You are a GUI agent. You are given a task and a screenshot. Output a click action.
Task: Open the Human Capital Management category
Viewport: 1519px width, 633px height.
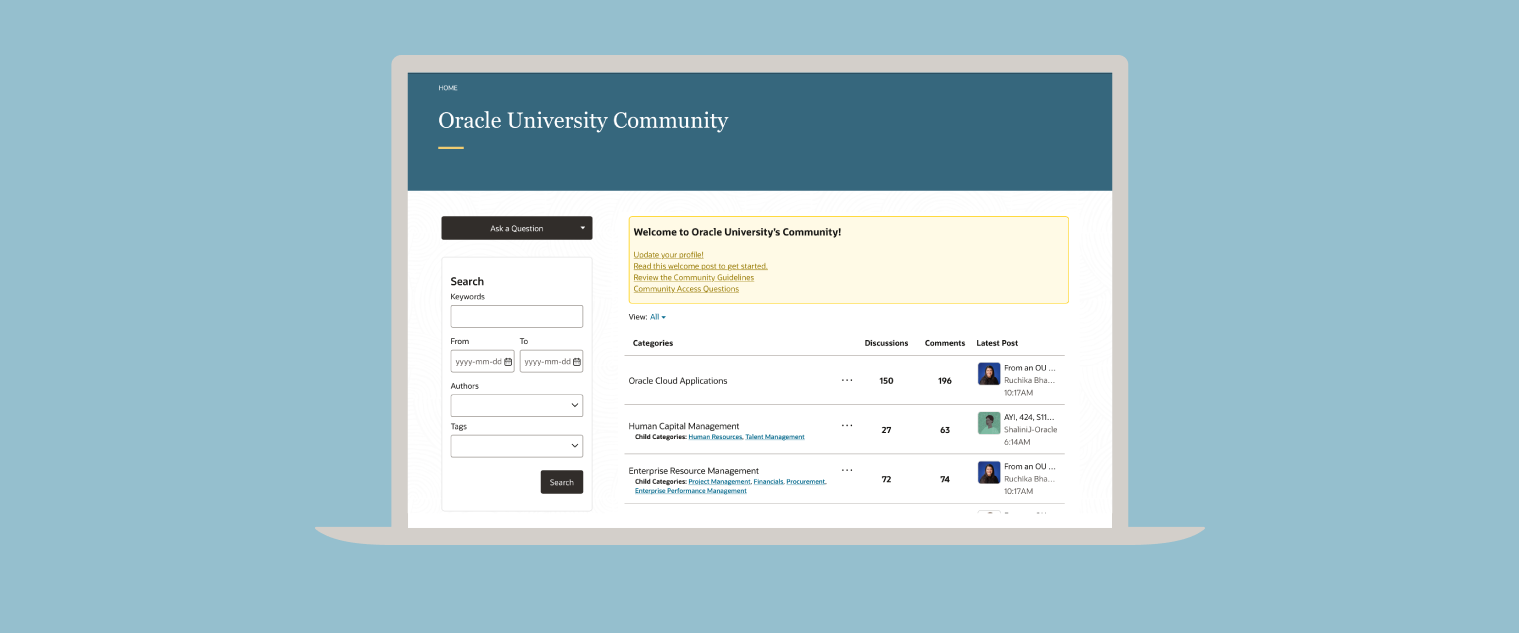pyautogui.click(x=684, y=426)
